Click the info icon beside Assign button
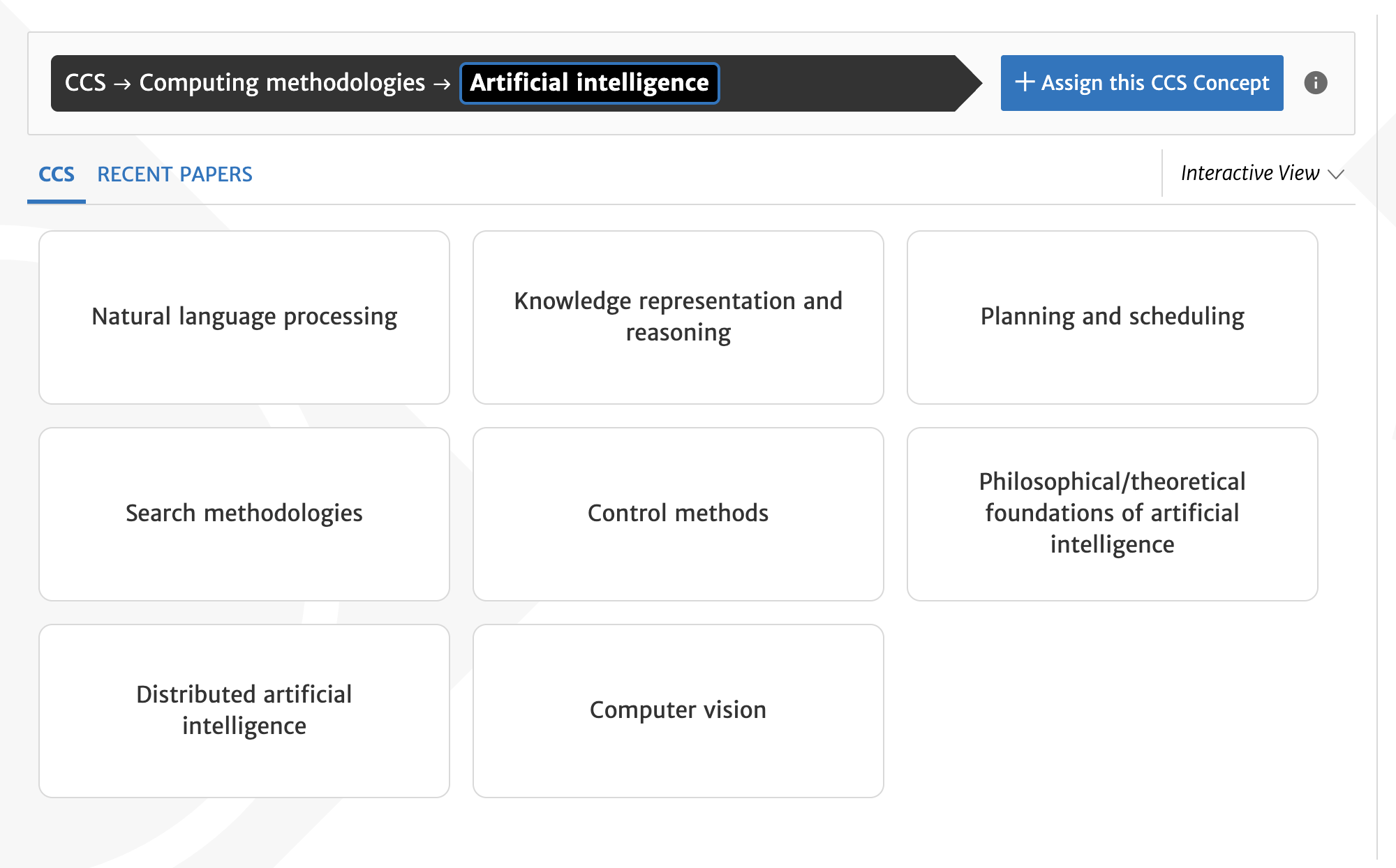The image size is (1396, 868). (1315, 83)
